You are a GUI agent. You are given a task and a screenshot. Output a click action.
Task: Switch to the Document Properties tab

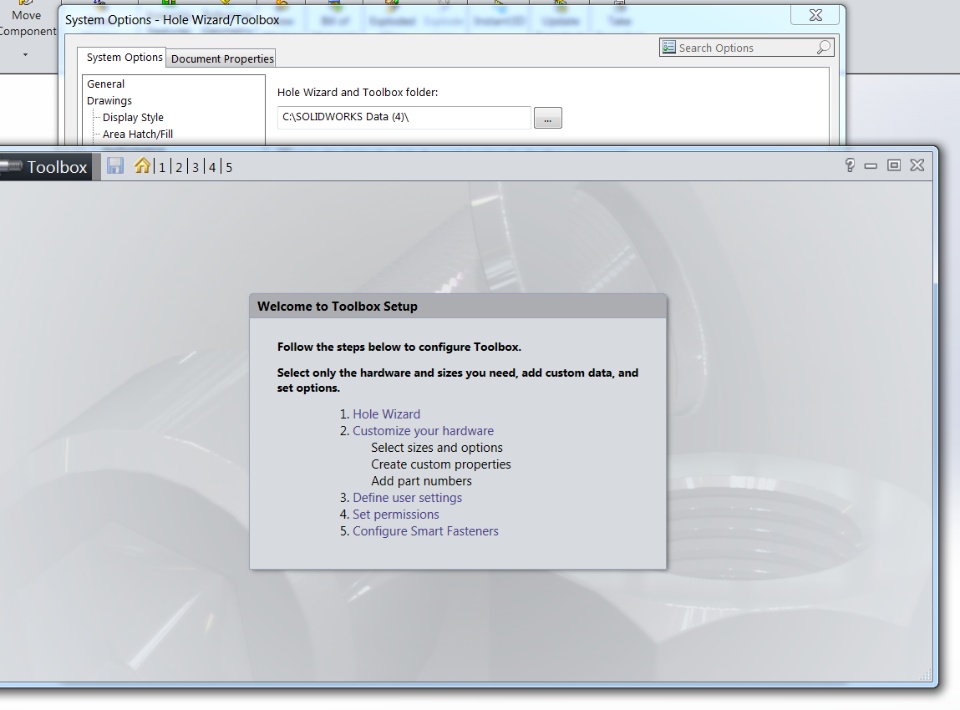coord(222,59)
